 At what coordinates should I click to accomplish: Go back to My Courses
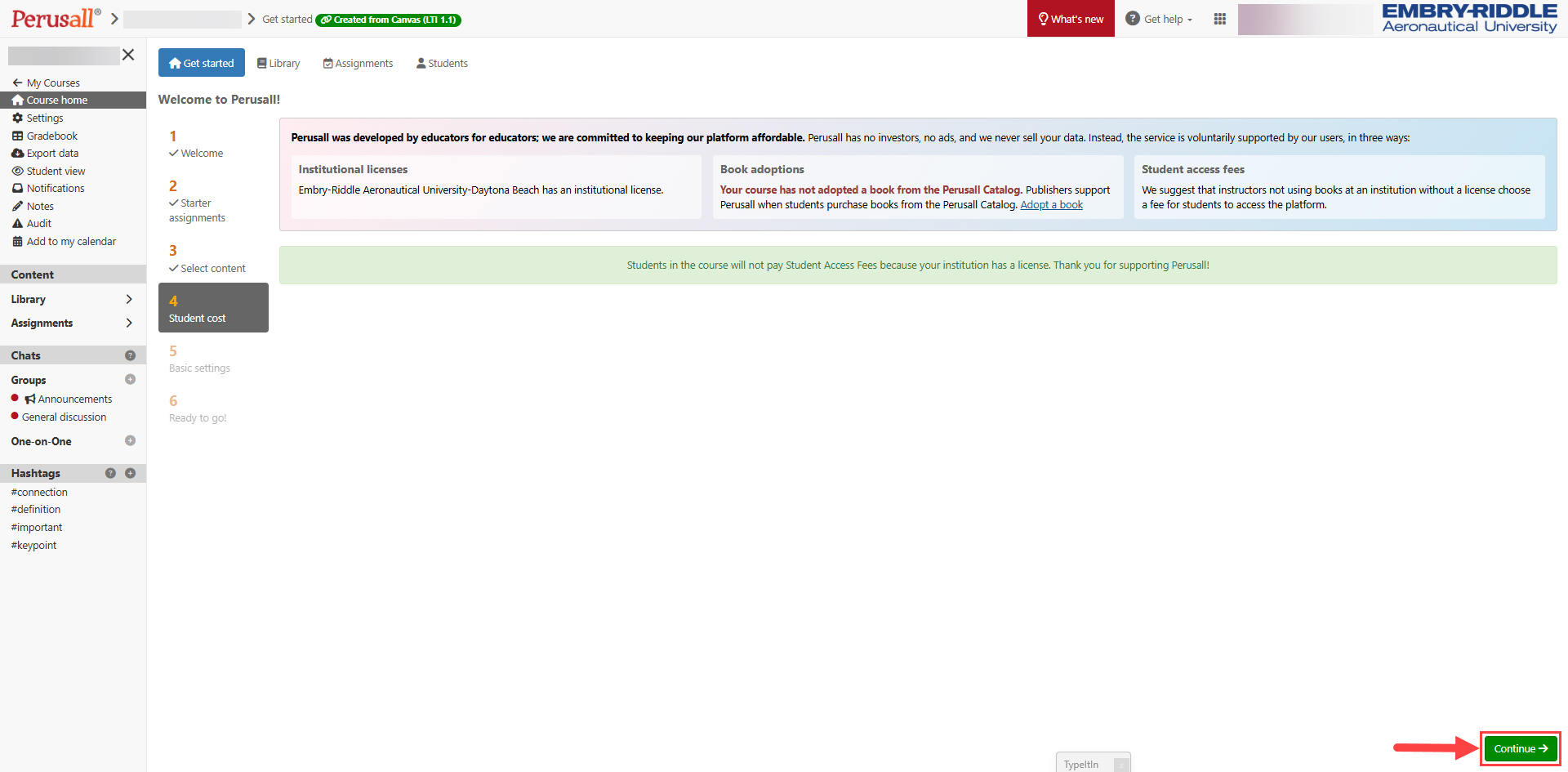click(46, 83)
